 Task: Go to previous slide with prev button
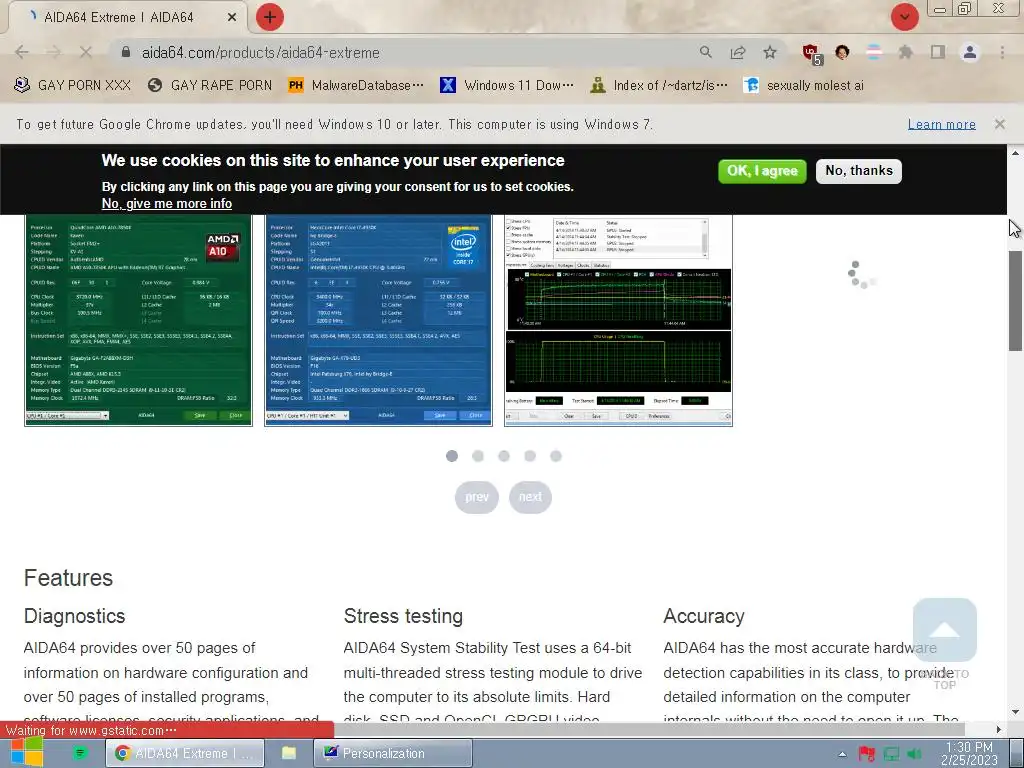pyautogui.click(x=477, y=498)
